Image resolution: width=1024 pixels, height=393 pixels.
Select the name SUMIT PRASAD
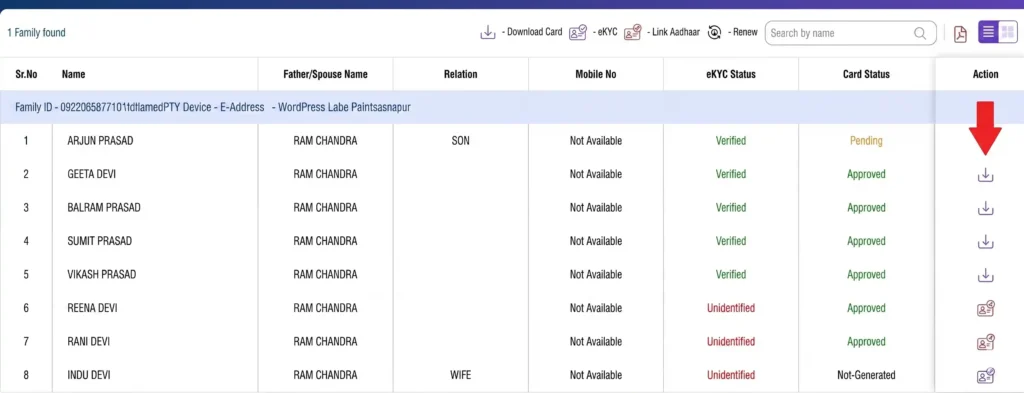[99, 241]
